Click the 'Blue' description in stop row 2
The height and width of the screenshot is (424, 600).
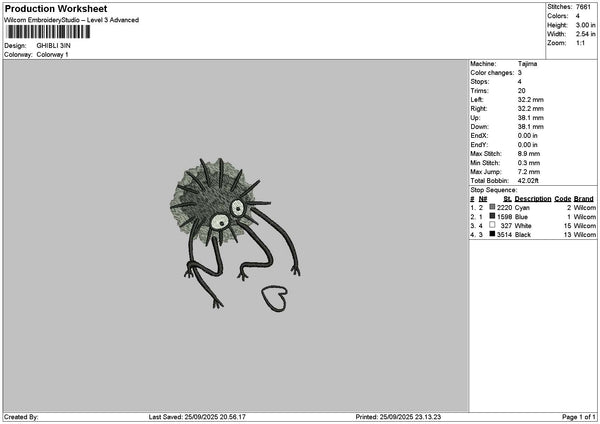click(521, 217)
